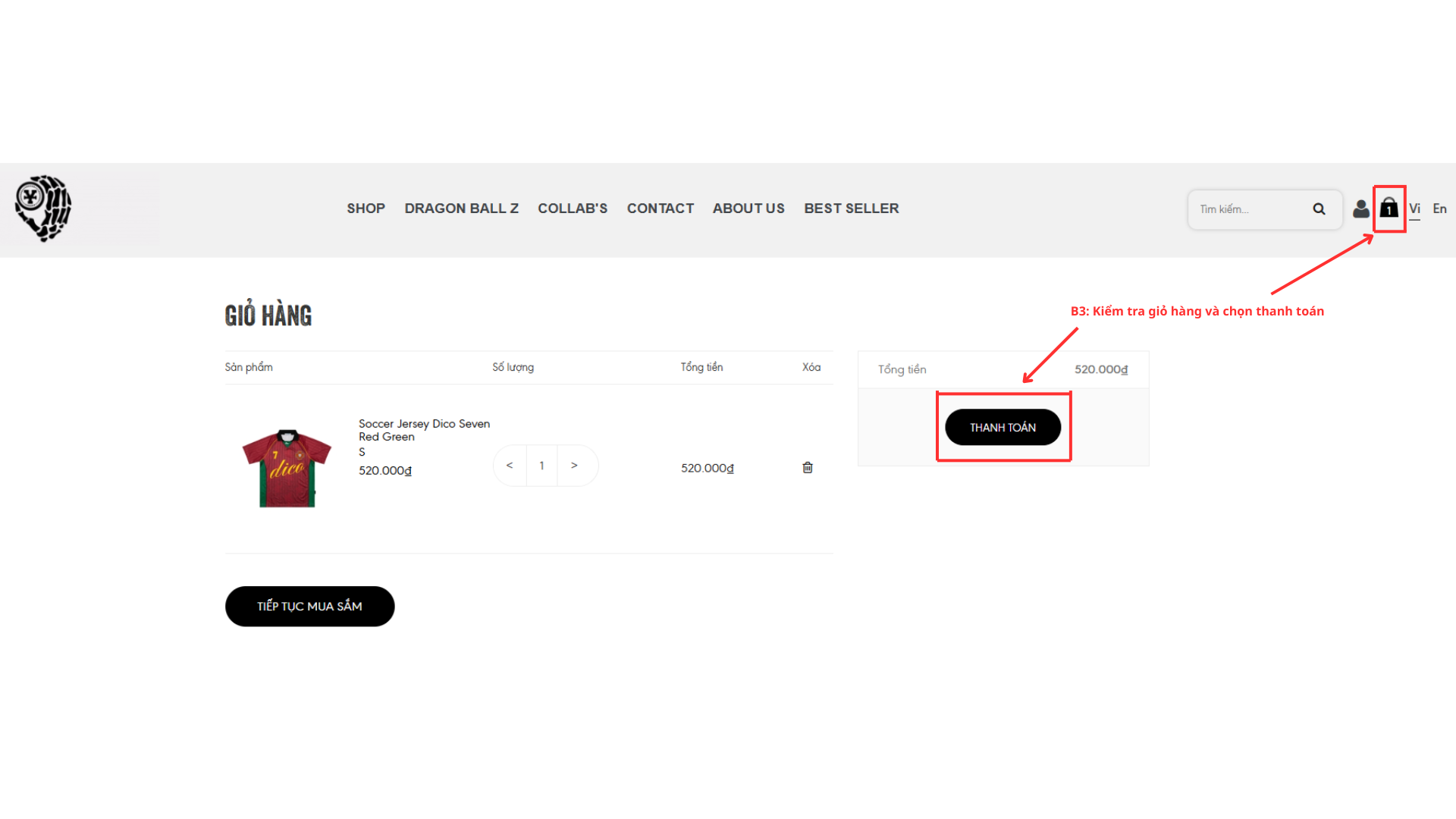
Task: Click the skull hand site logo
Action: pyautogui.click(x=43, y=209)
